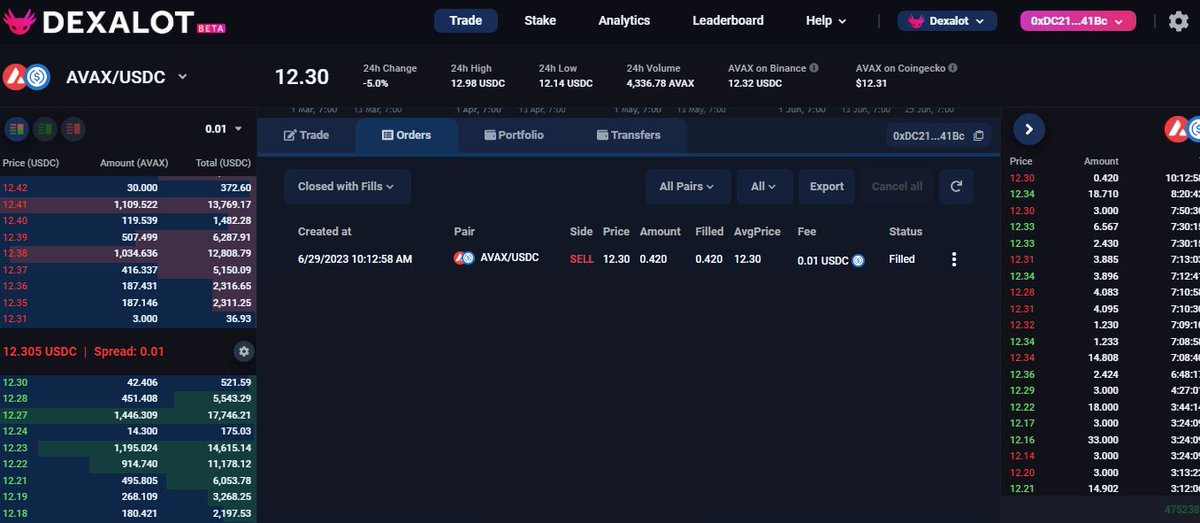Sort orders by Status column
Viewport: 1200px width, 523px height.
(x=906, y=231)
